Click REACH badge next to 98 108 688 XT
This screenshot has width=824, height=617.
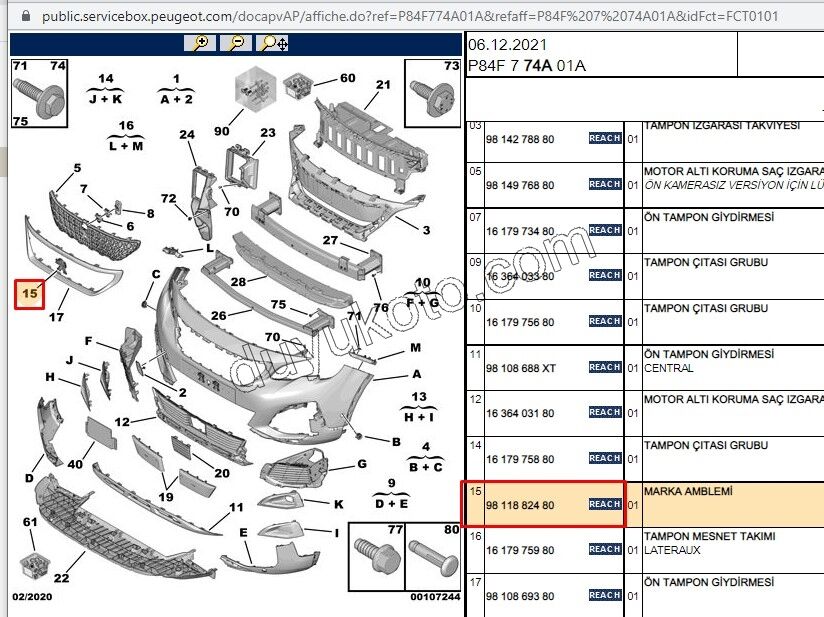(604, 368)
